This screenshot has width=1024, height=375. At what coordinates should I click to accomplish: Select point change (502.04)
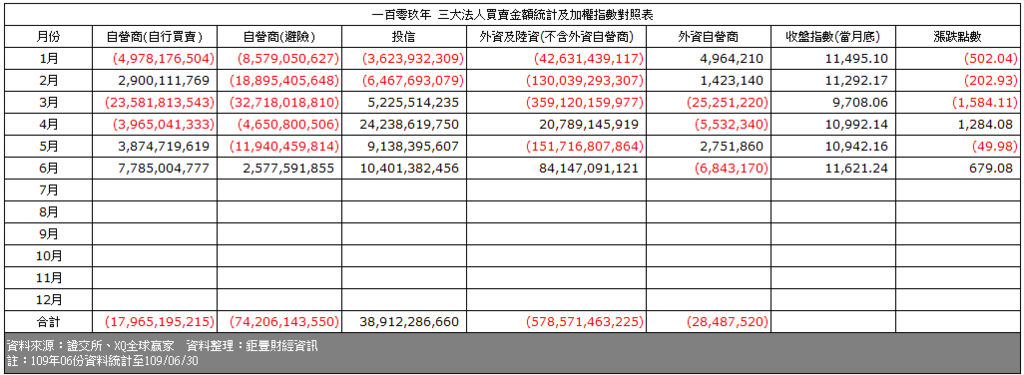pos(991,59)
